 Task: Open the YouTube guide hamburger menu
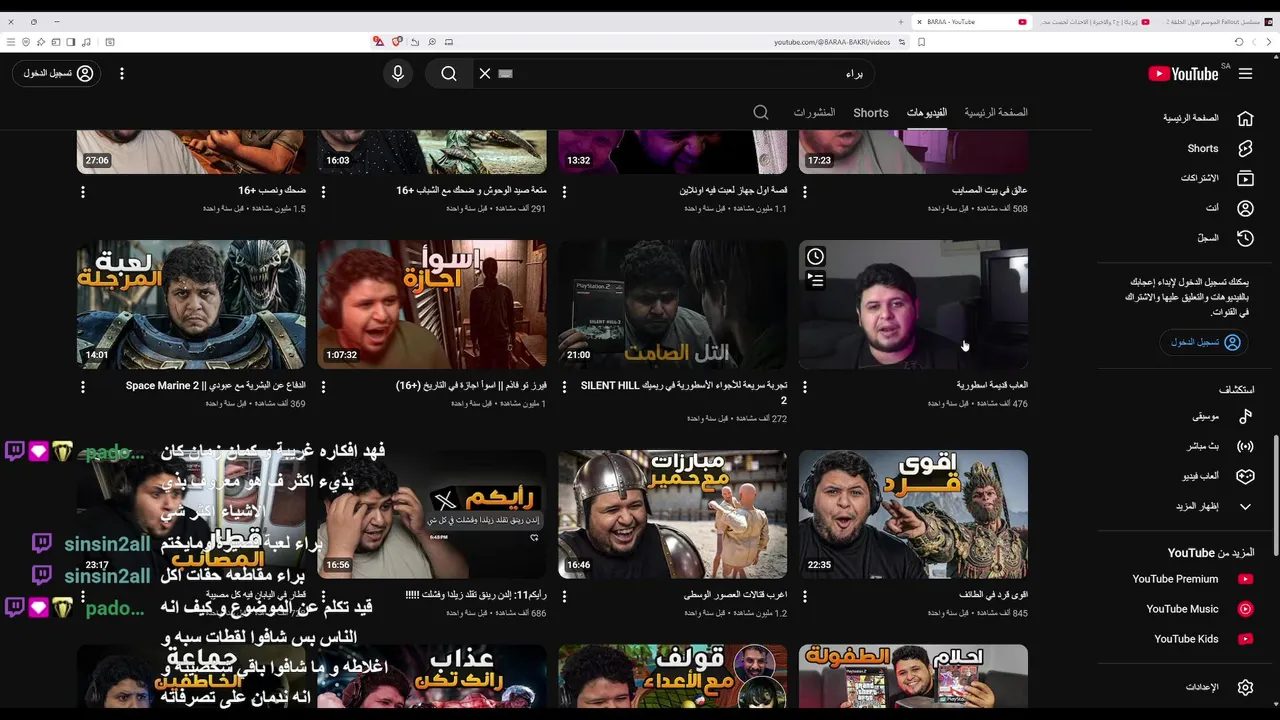1245,74
